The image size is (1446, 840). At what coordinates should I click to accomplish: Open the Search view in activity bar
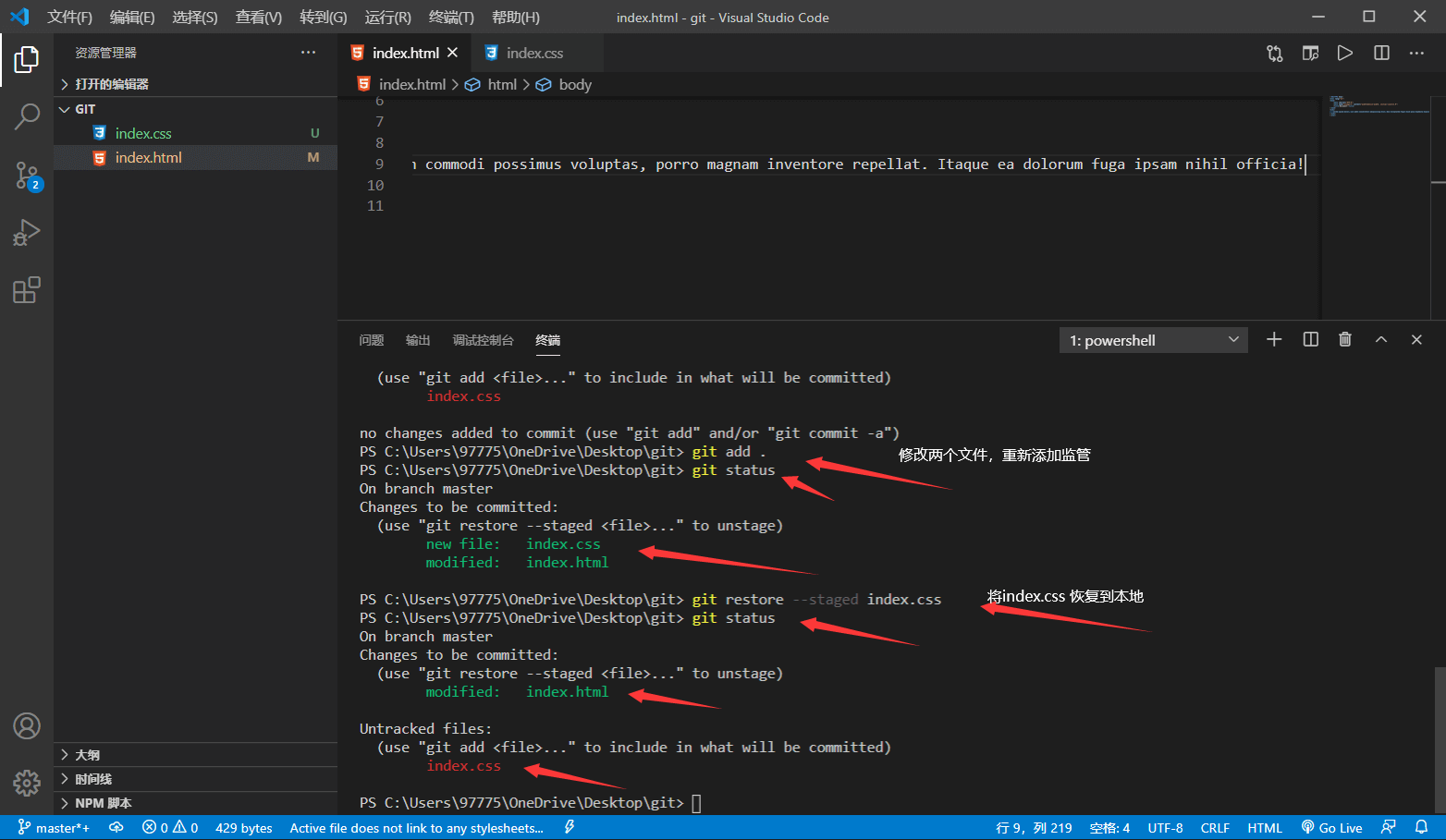tap(27, 116)
